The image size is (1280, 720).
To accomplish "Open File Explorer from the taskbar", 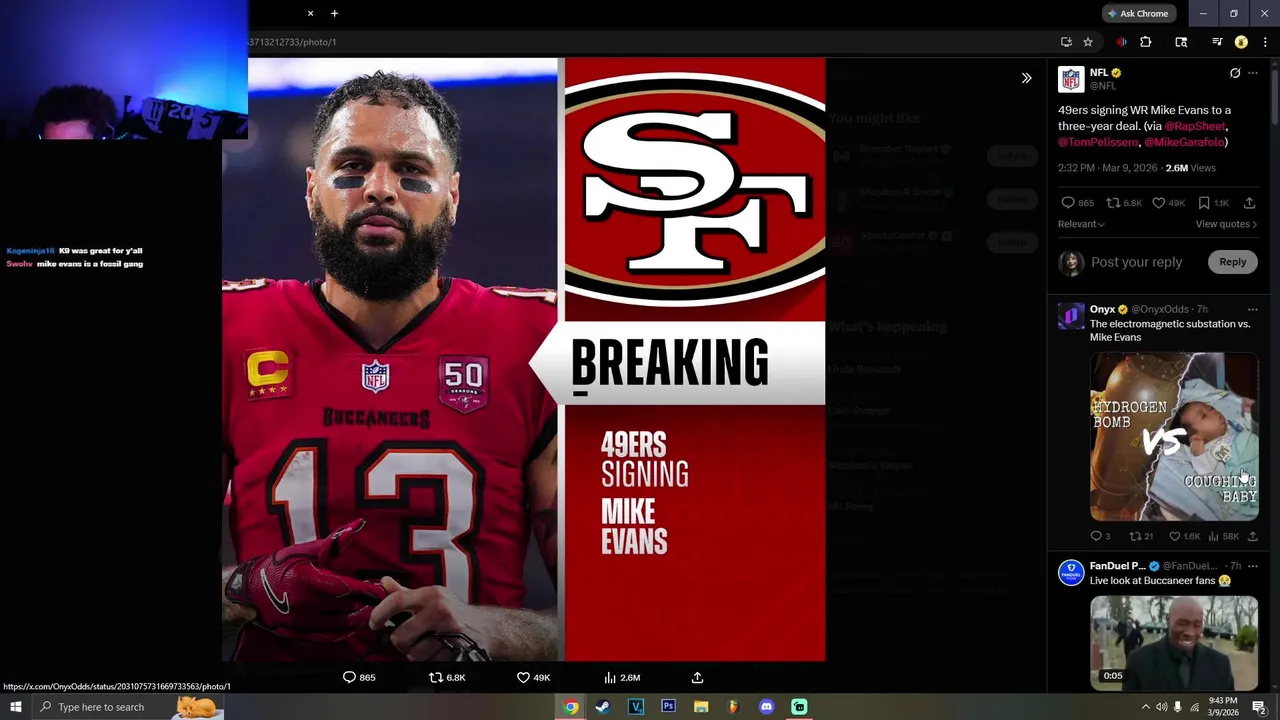I will (x=701, y=707).
